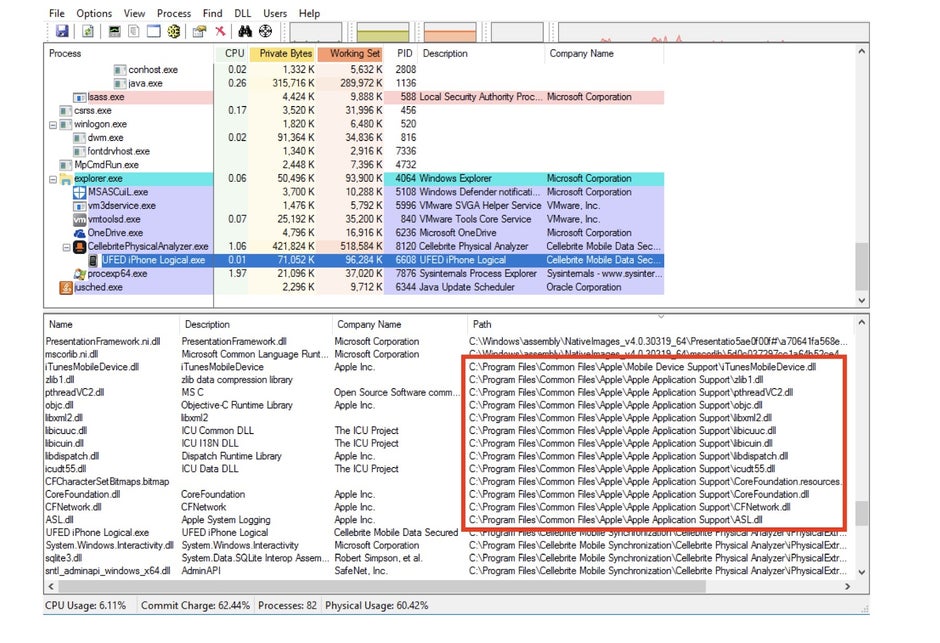Viewport: 940px width, 643px height.
Task: Click the Save floppy disk toolbar icon
Action: click(x=62, y=32)
